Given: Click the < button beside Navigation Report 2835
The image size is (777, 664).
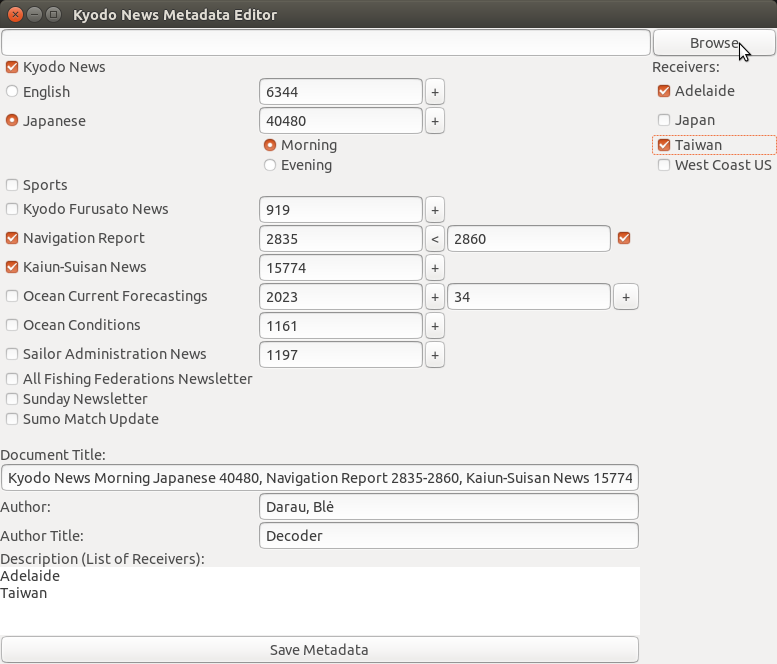Looking at the screenshot, I should point(435,239).
